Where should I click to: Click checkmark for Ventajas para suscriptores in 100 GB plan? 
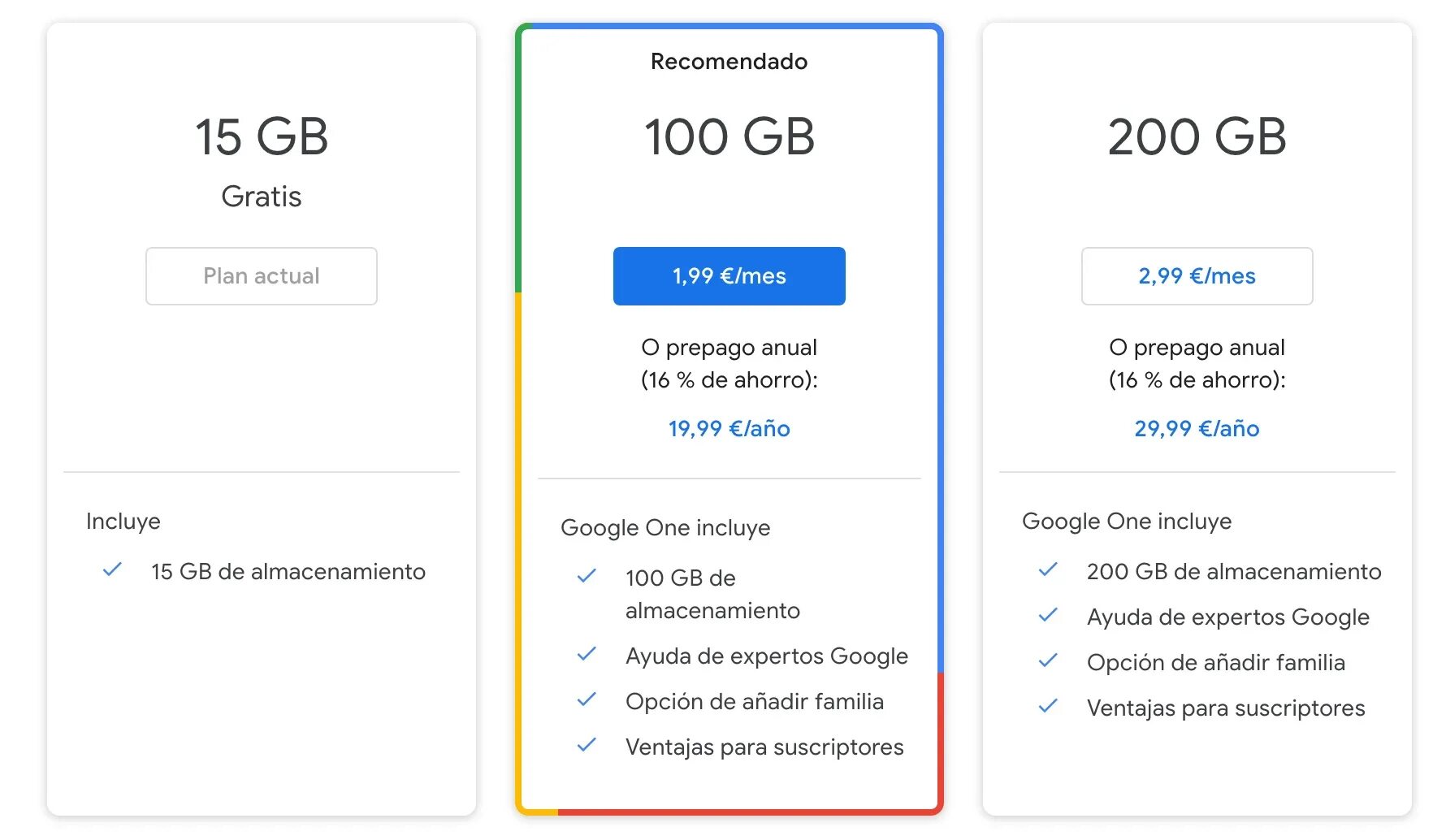coord(587,746)
